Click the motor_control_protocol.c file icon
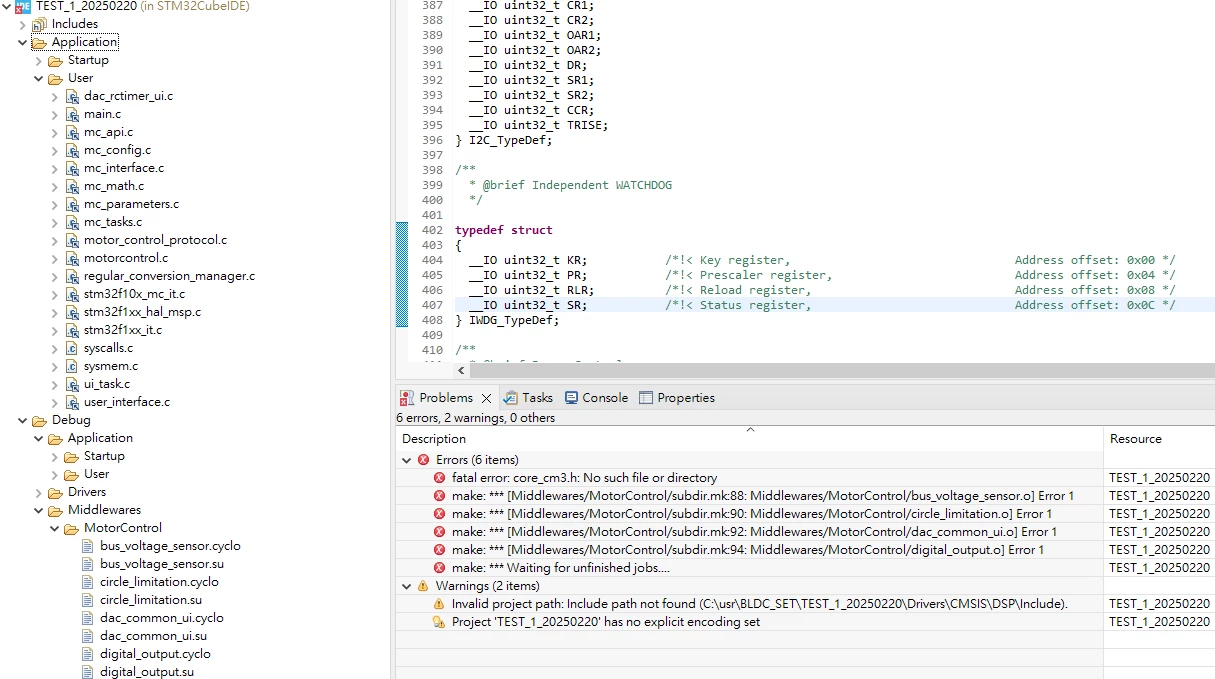 [72, 240]
